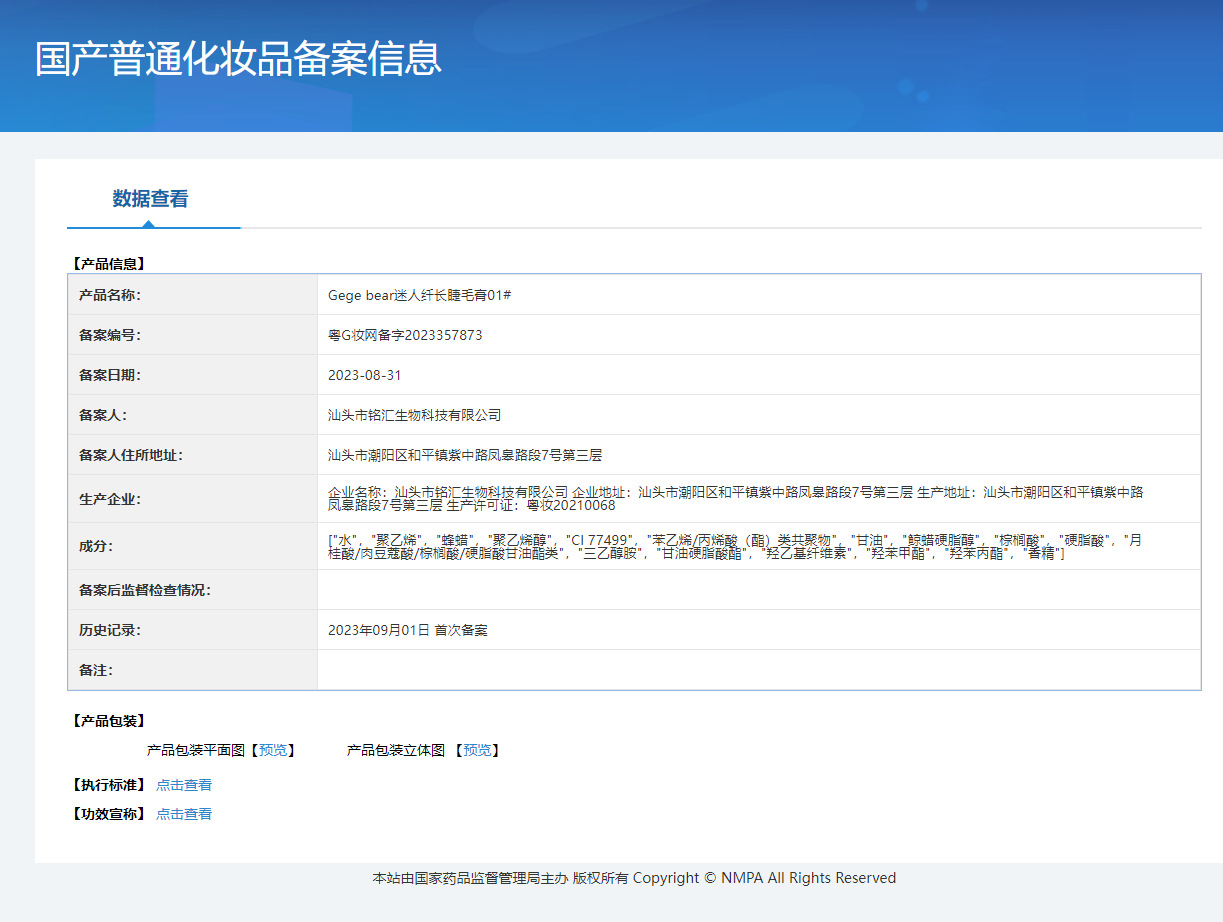Click the 成分 row label

point(96,547)
